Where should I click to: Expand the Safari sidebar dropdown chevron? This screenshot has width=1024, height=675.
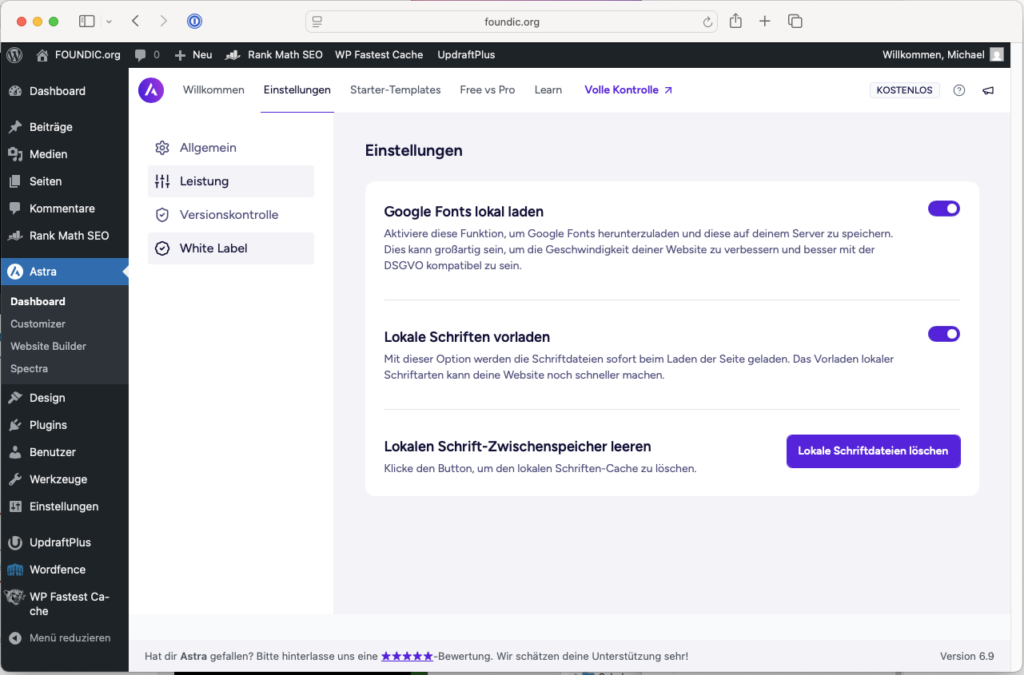click(109, 21)
